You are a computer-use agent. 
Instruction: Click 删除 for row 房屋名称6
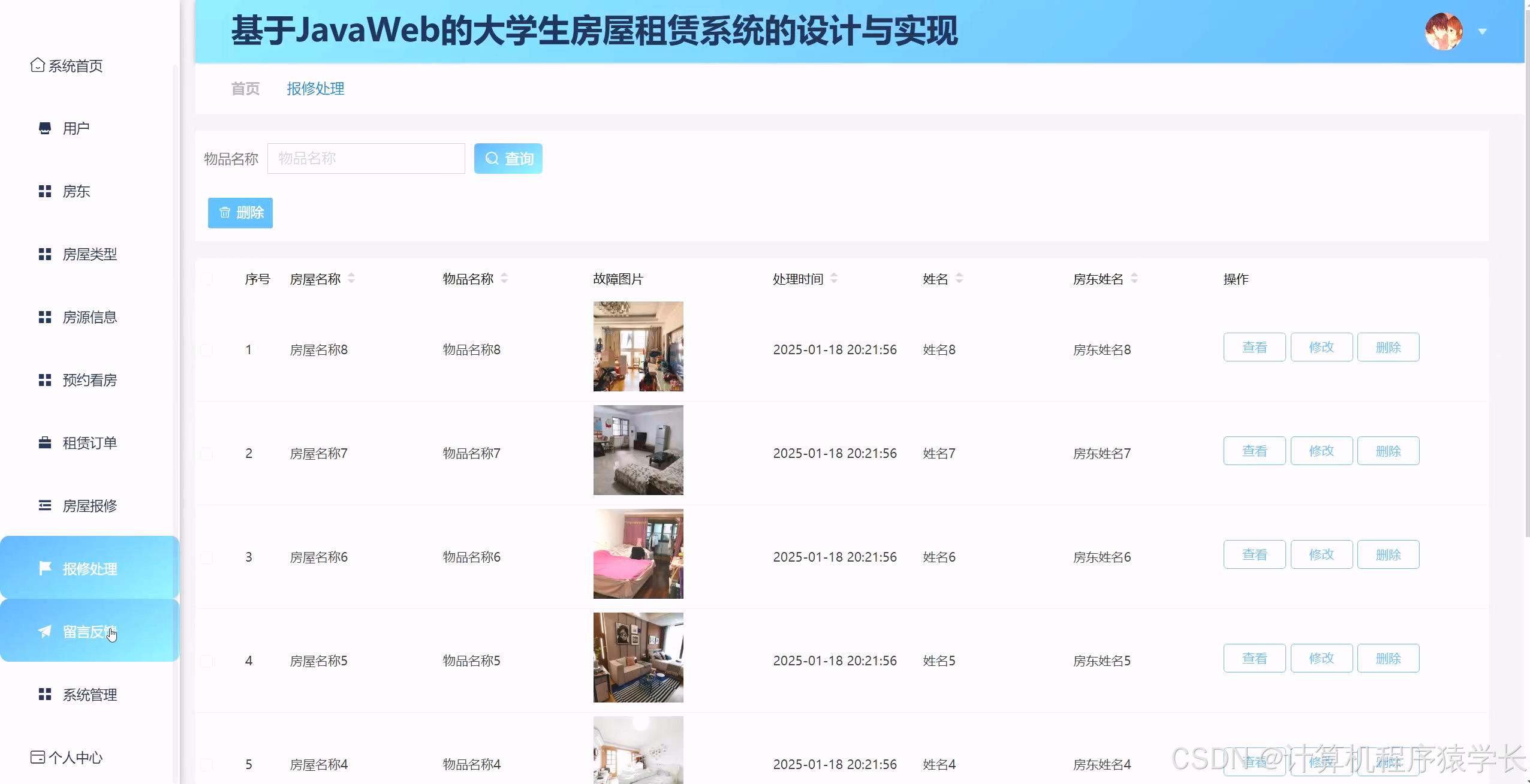1388,554
